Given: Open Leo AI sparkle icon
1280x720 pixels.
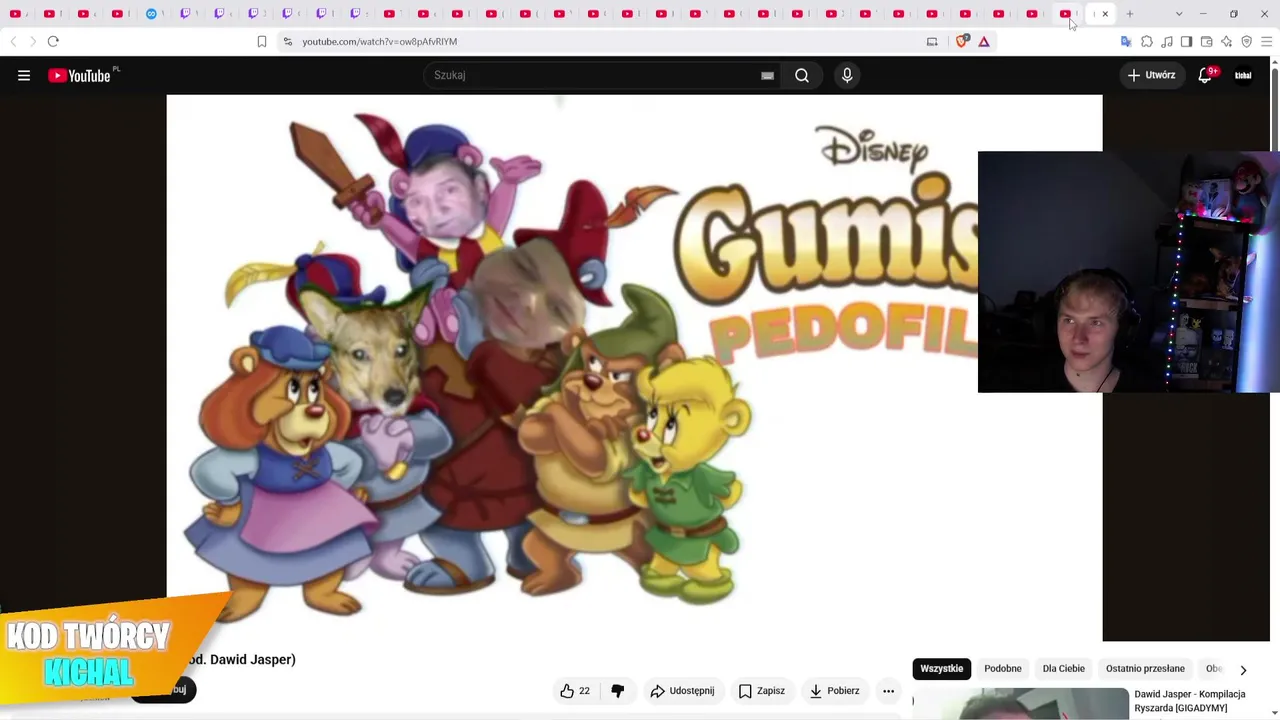Looking at the screenshot, I should pyautogui.click(x=1226, y=41).
